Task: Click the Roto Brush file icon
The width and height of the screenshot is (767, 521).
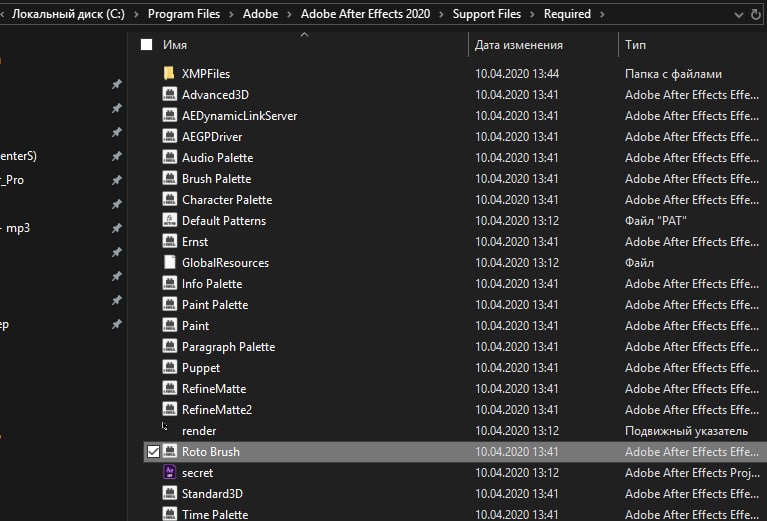Action: click(x=169, y=451)
